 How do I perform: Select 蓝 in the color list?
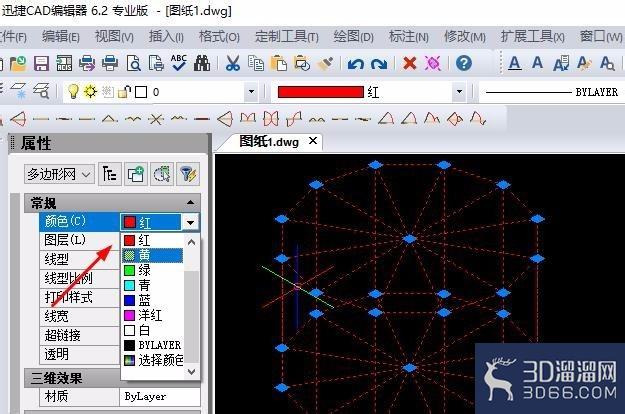152,300
